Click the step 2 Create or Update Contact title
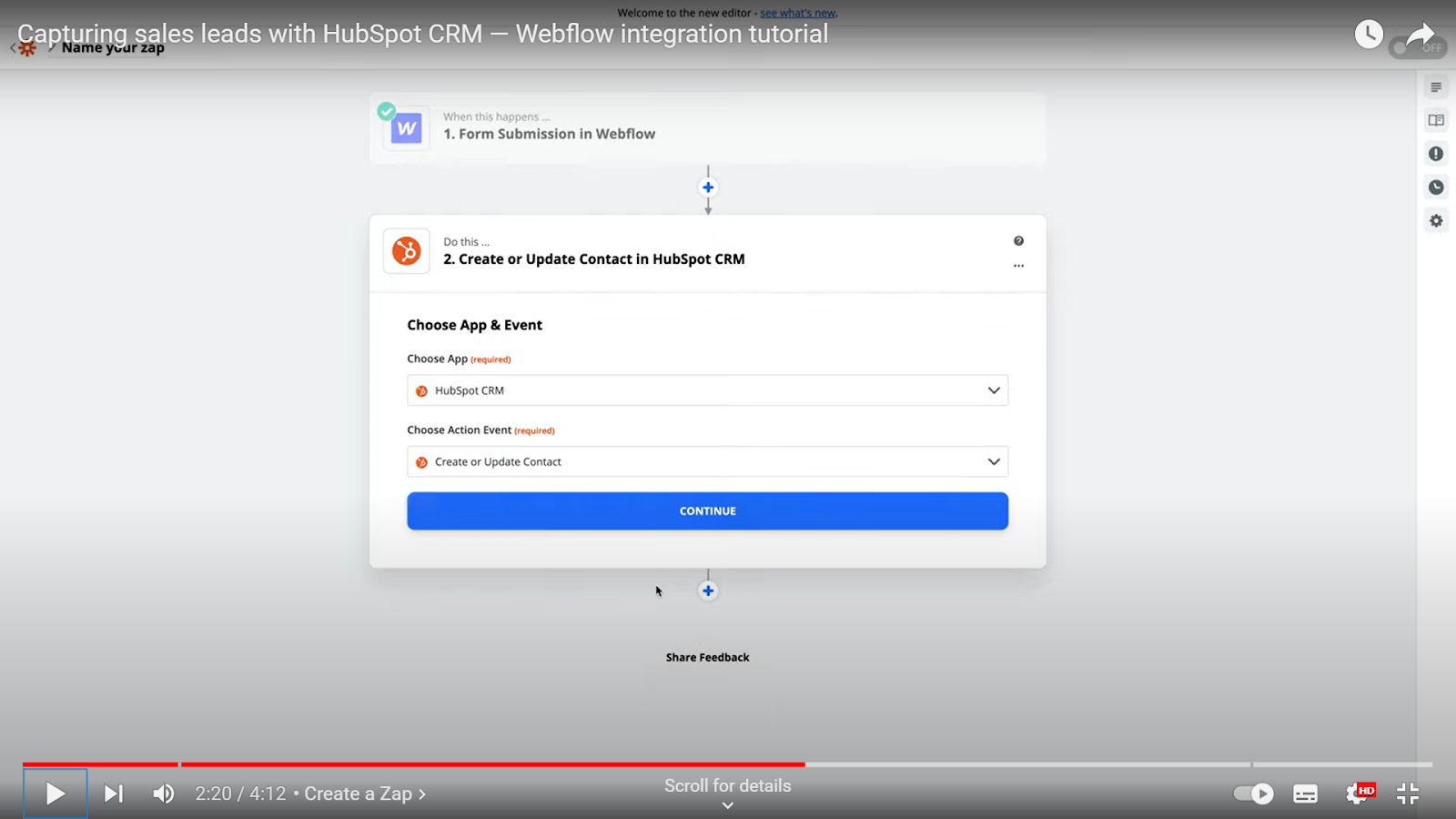This screenshot has height=819, width=1456. click(593, 259)
